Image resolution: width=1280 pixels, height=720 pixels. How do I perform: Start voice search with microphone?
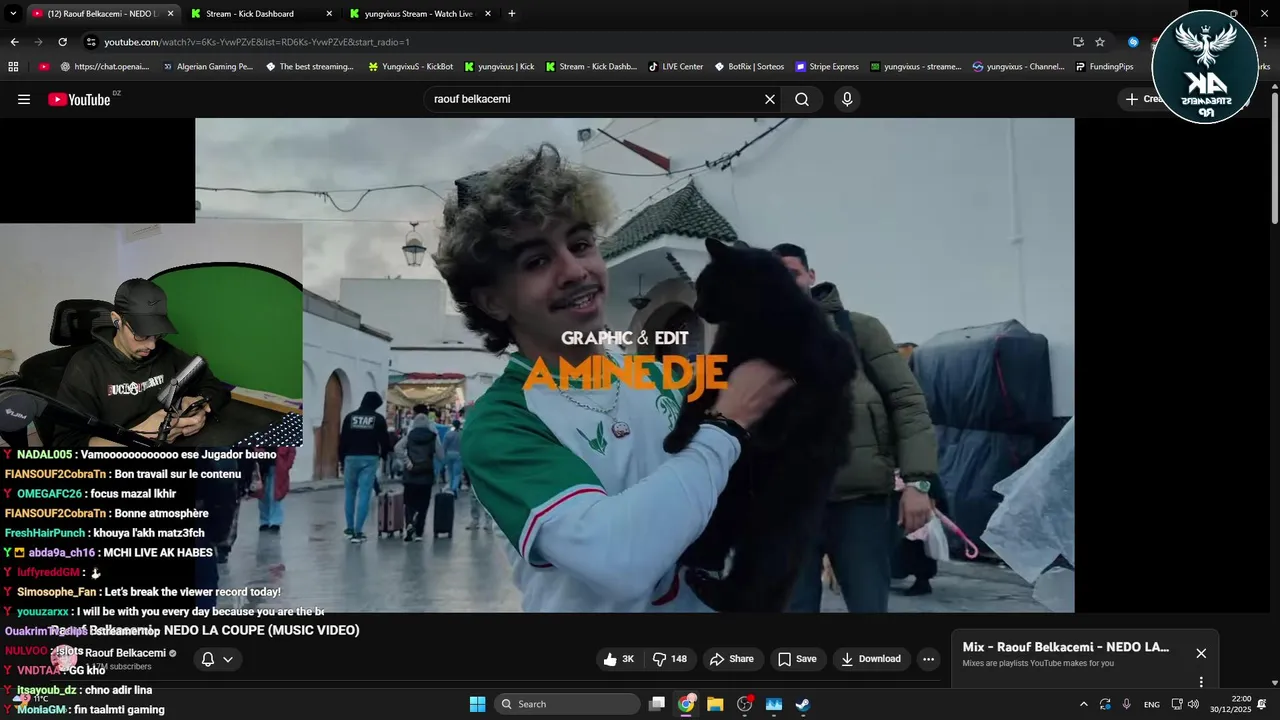tap(847, 99)
